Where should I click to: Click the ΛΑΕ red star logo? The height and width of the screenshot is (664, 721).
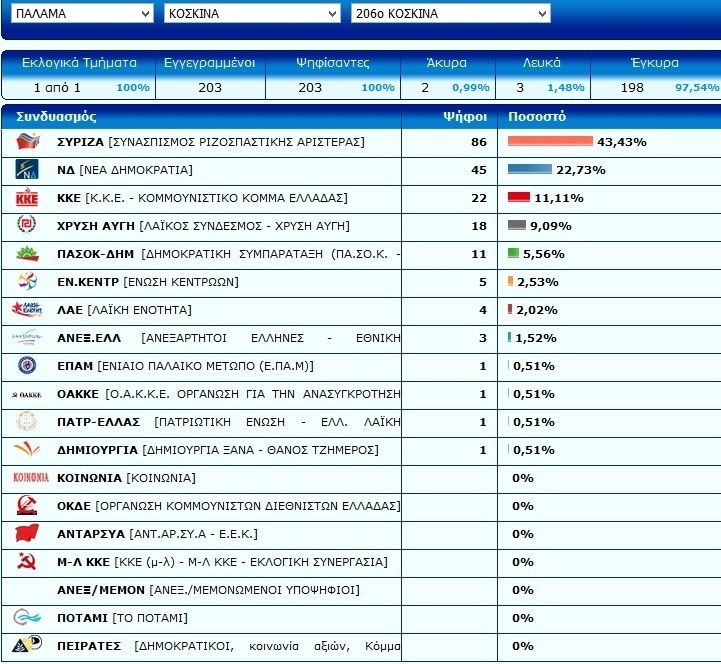(27, 309)
